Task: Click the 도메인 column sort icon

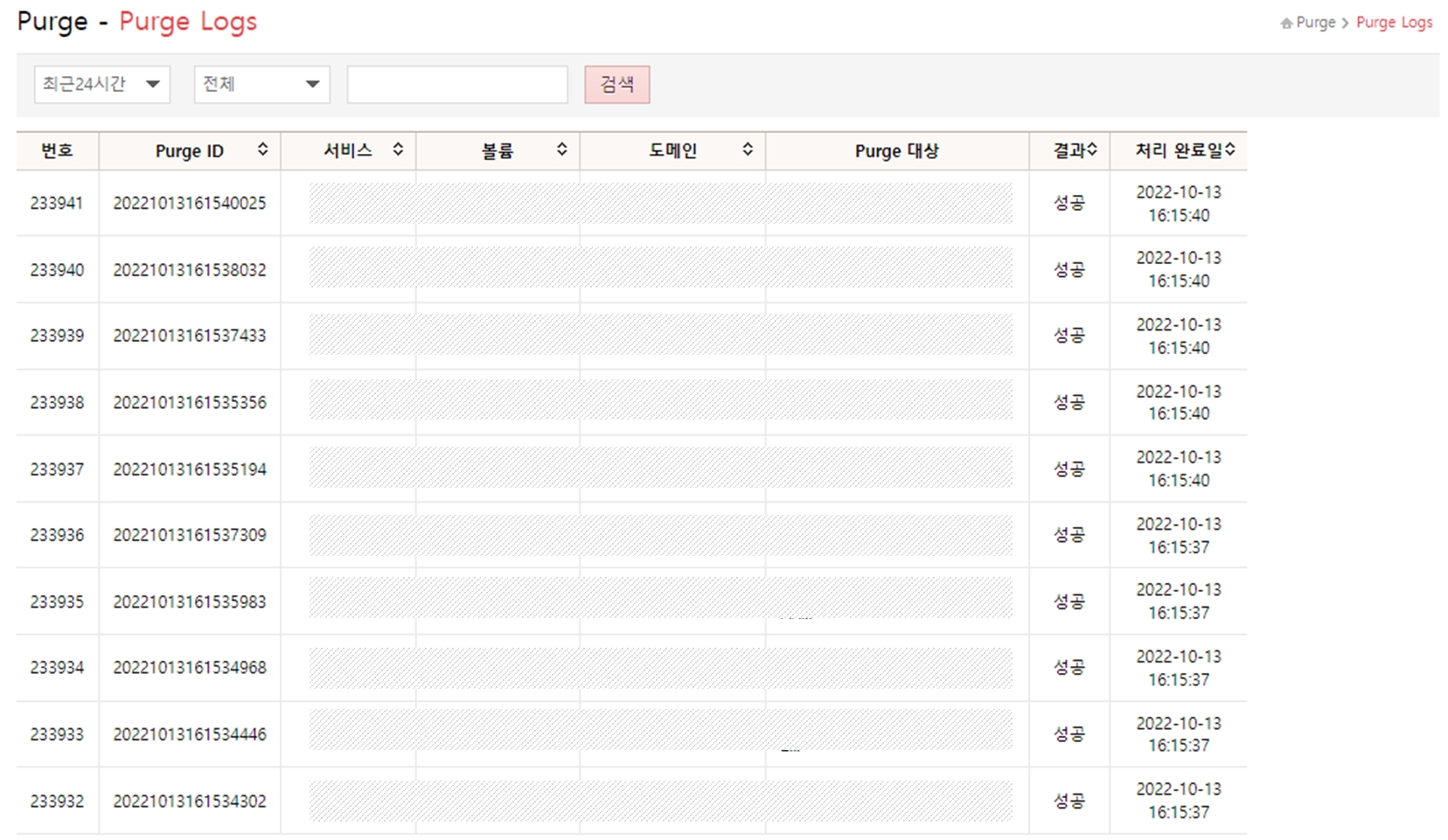Action: 748,149
